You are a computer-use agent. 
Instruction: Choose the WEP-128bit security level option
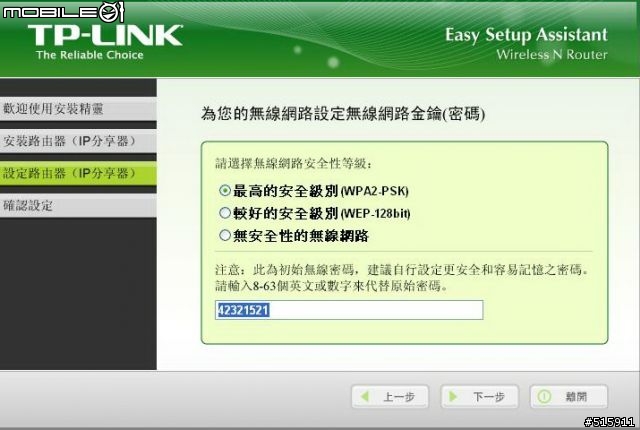point(225,213)
